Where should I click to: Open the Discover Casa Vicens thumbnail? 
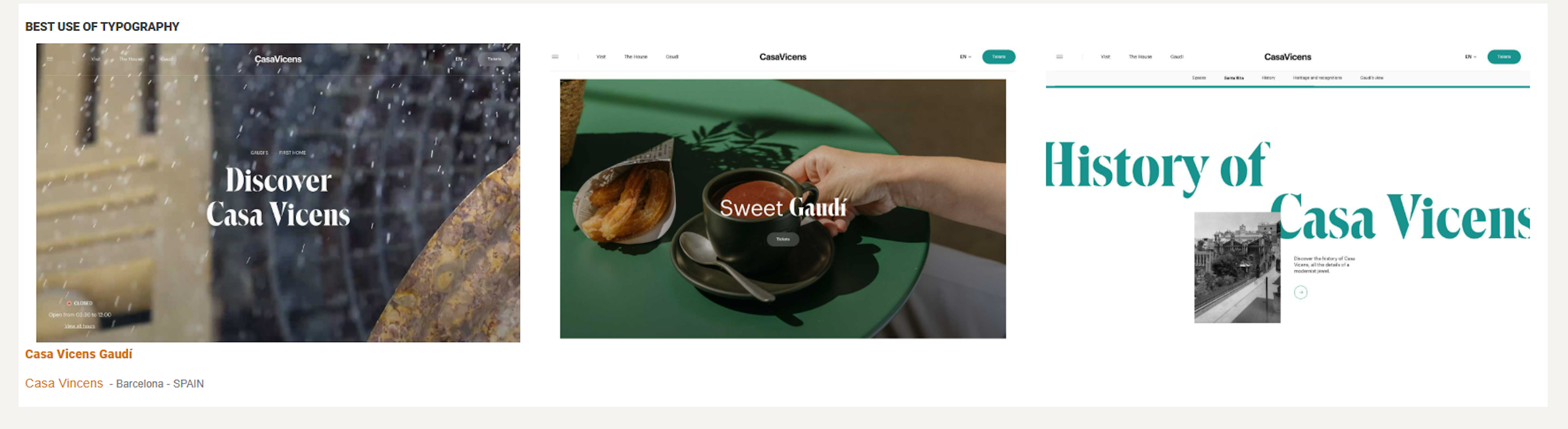point(278,192)
